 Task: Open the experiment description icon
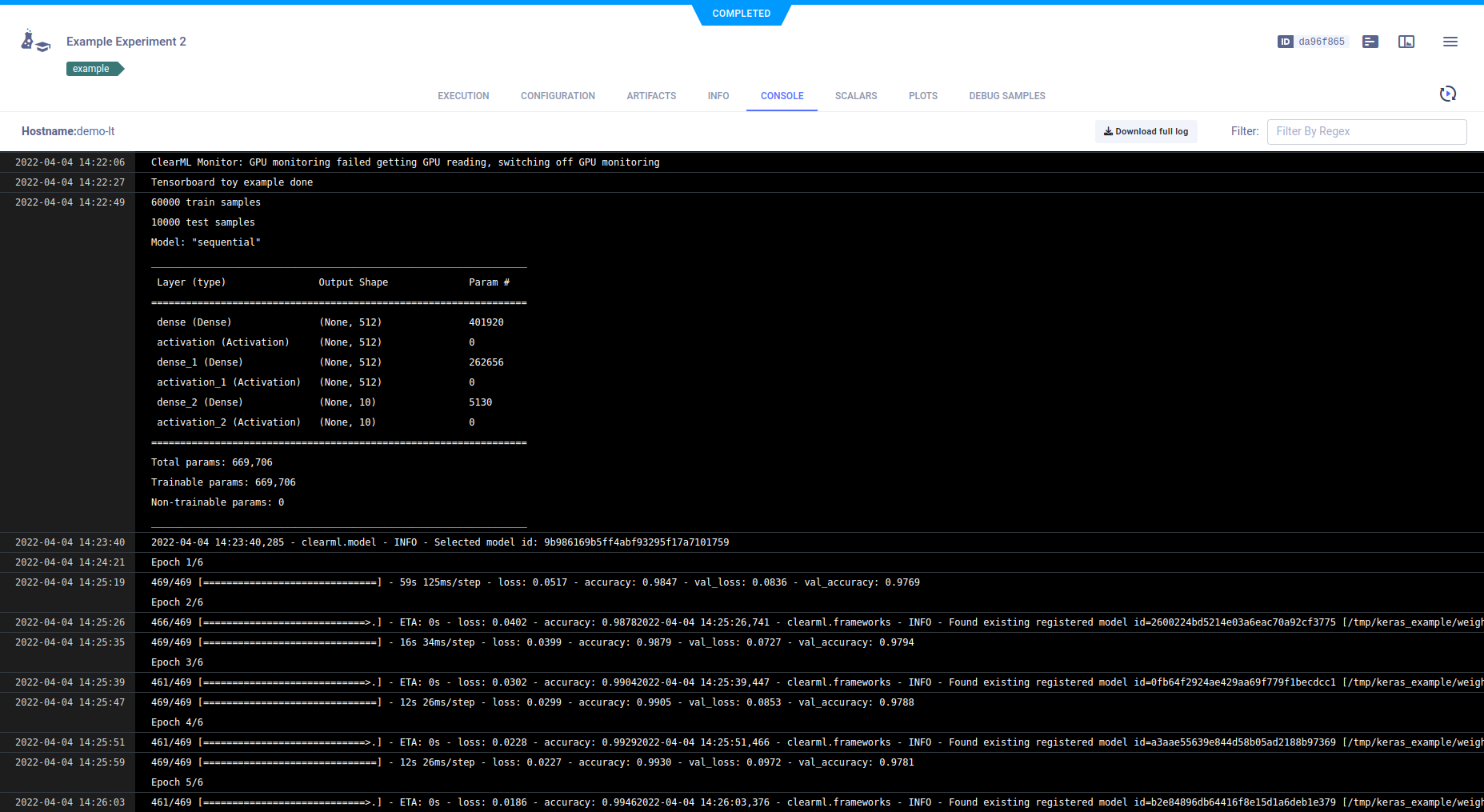pos(1370,42)
